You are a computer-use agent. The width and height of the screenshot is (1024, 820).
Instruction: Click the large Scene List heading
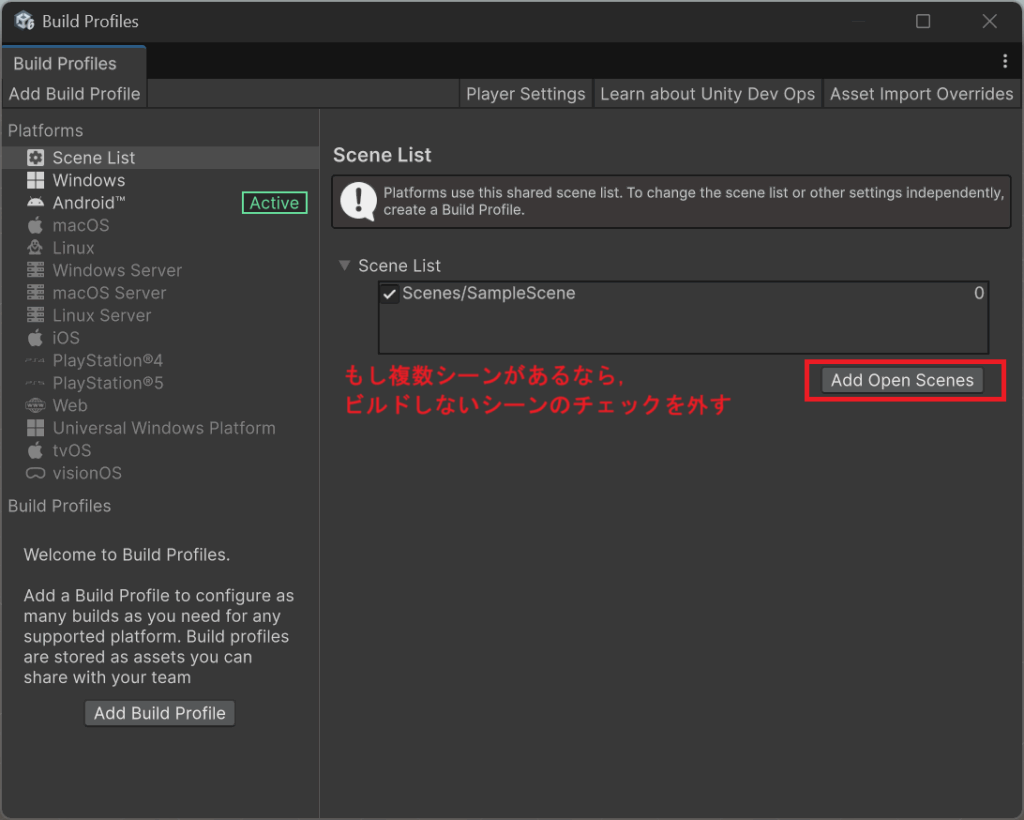382,155
